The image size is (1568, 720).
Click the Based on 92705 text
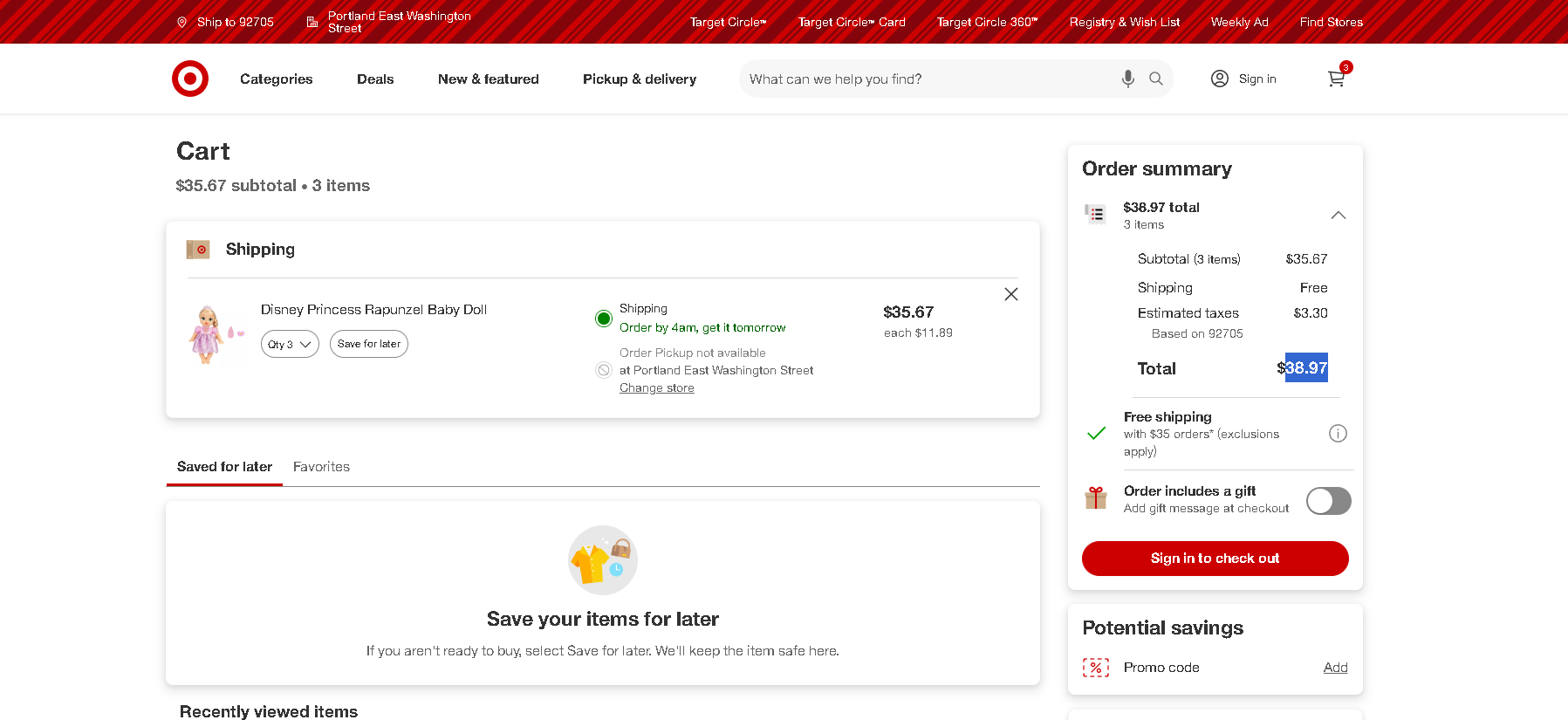coord(1197,333)
